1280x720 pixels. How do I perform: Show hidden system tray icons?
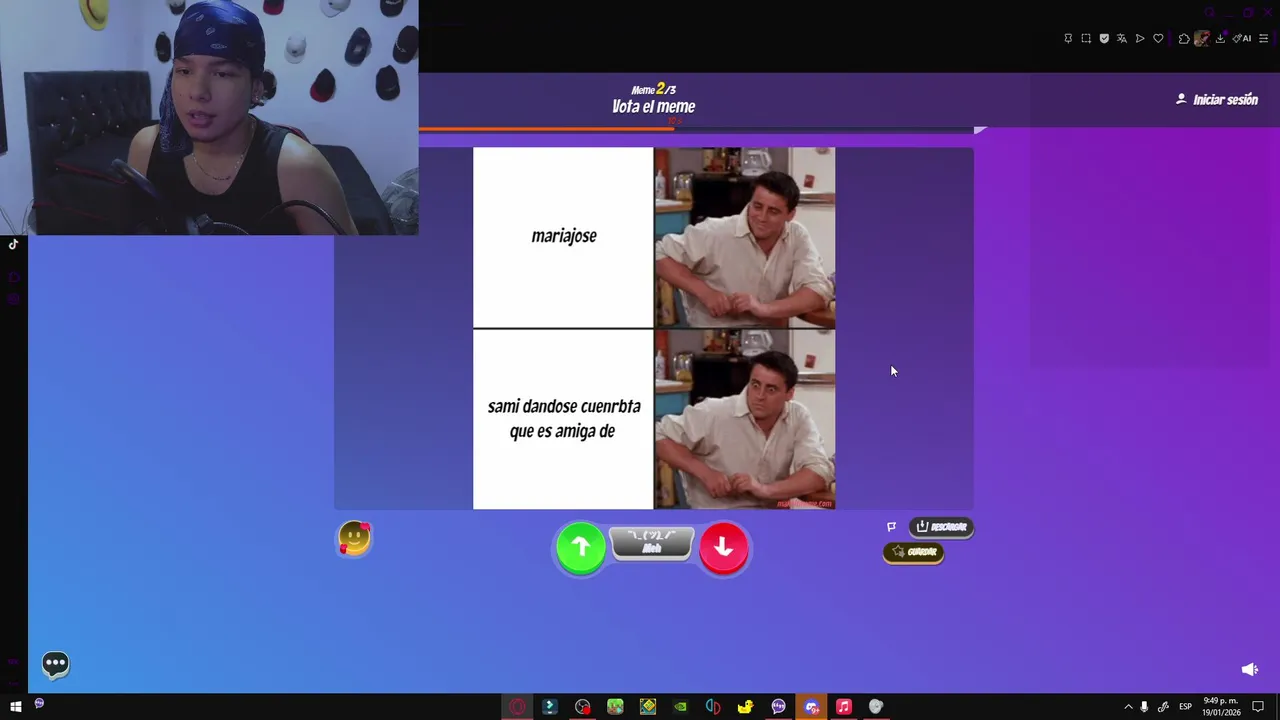tap(1128, 707)
